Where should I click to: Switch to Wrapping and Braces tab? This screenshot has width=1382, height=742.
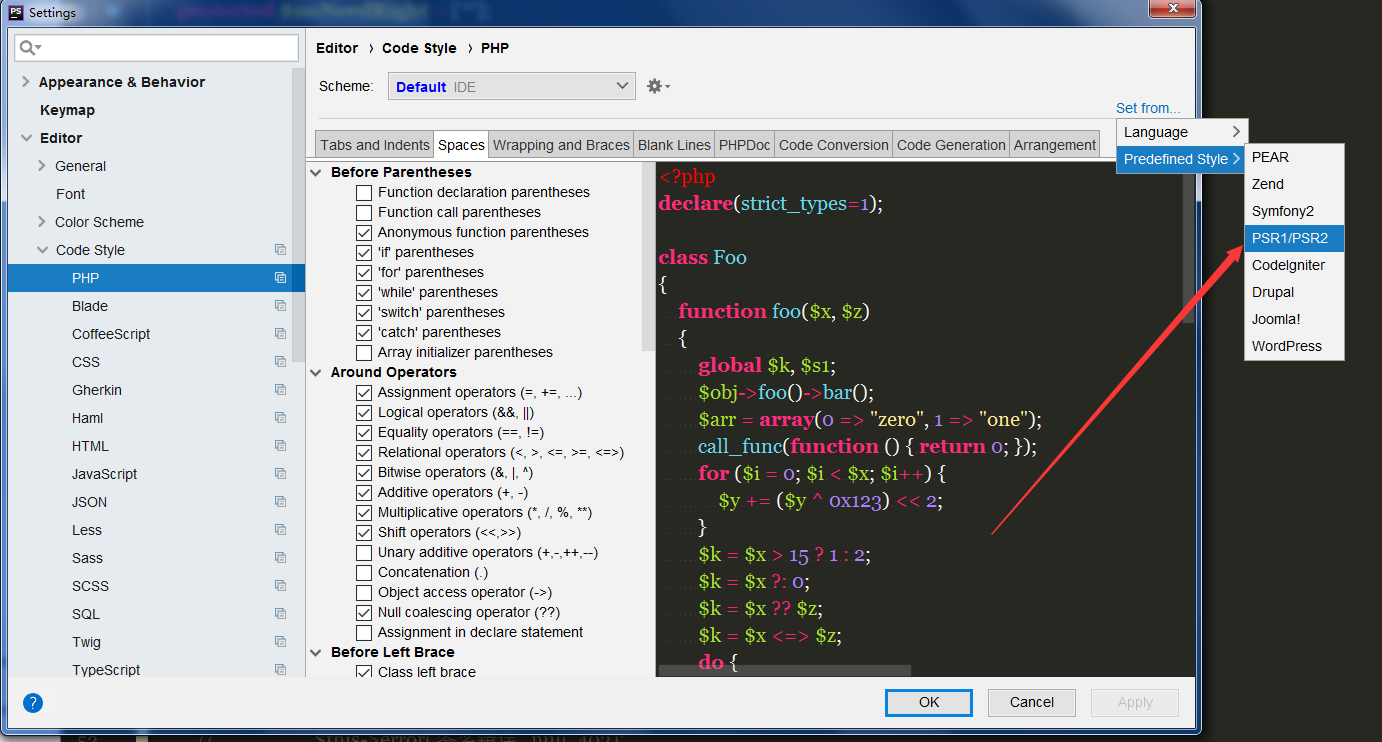click(561, 145)
